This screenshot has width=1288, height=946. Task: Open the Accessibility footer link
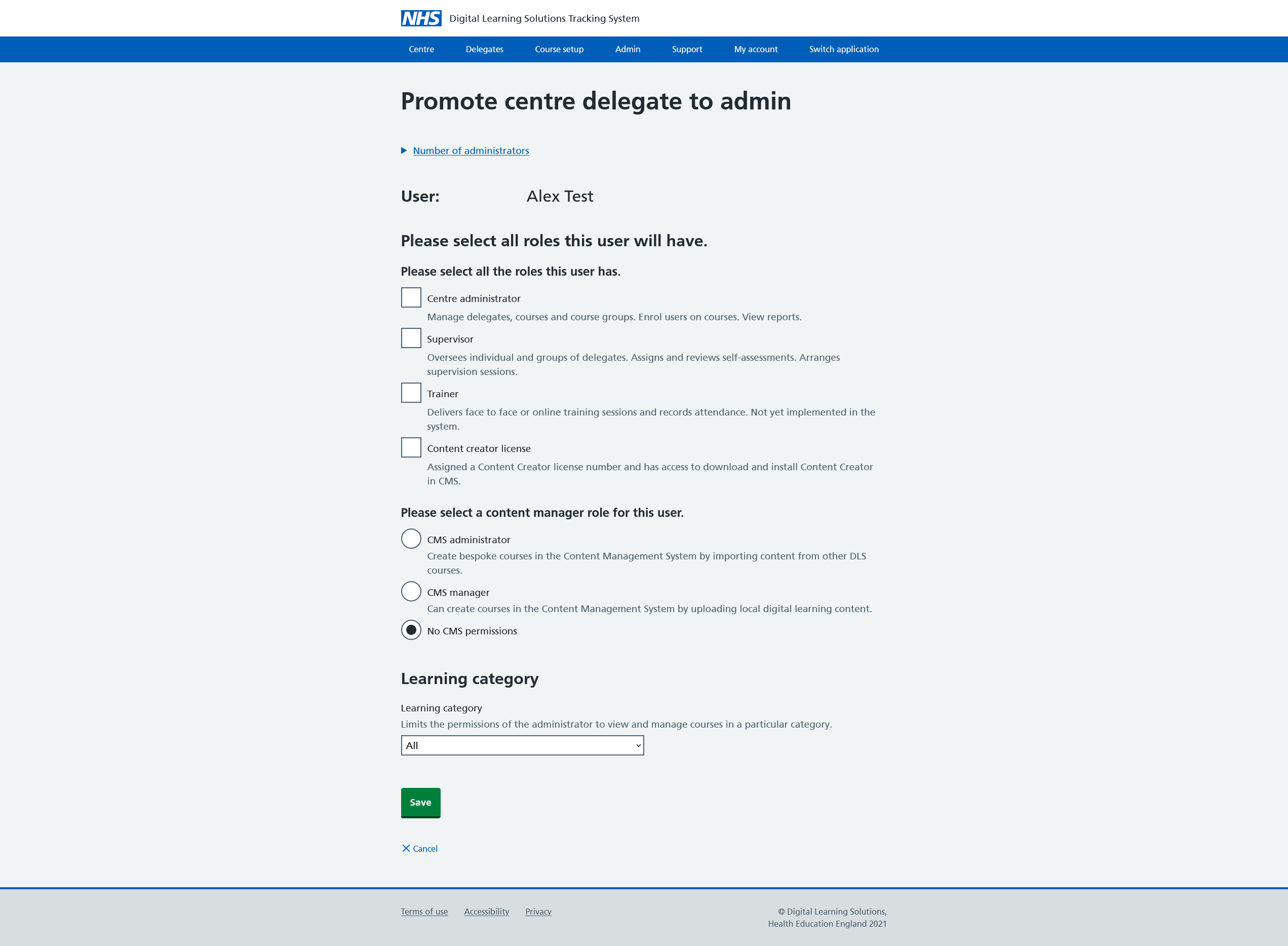click(x=487, y=912)
